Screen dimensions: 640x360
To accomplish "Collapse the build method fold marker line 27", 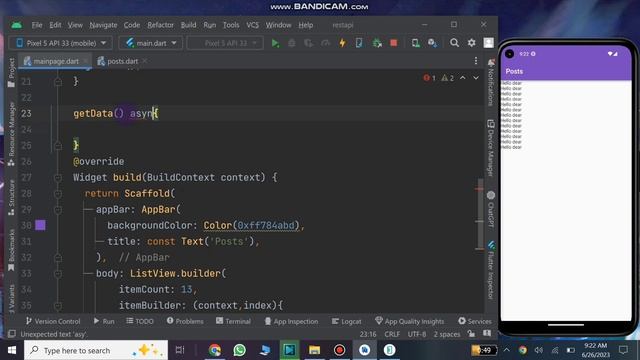I will tap(58, 178).
